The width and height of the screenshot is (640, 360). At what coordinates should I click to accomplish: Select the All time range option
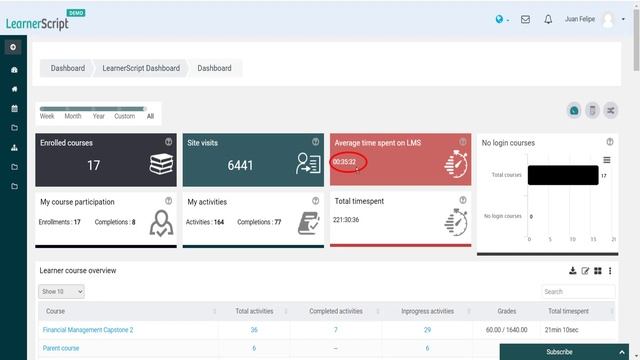[150, 116]
